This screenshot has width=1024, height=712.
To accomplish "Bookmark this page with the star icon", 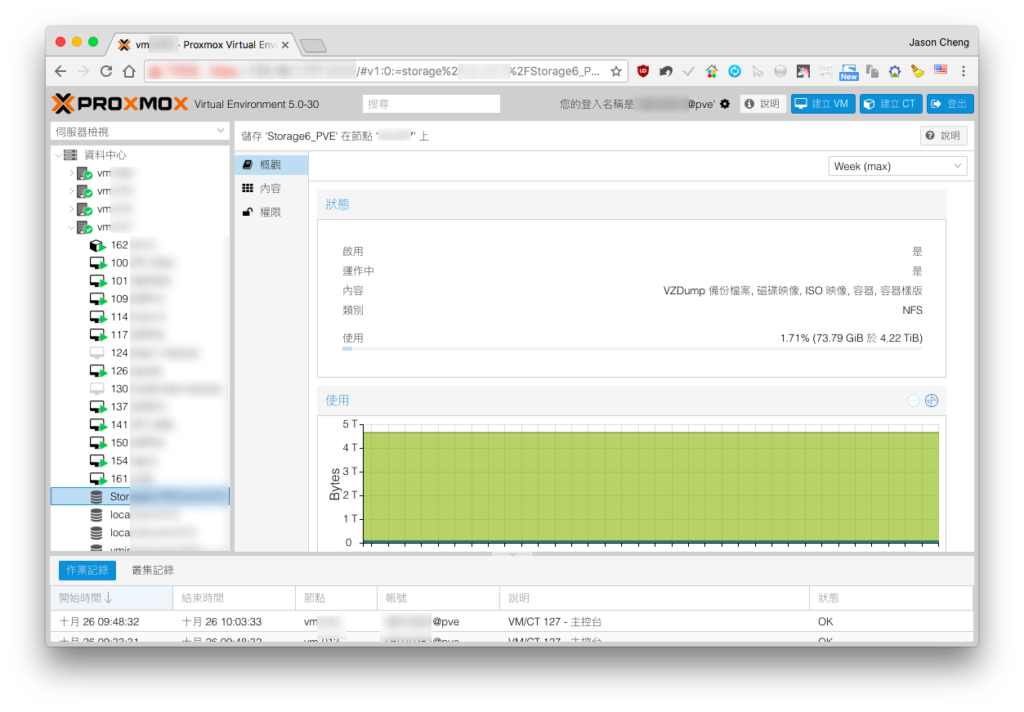I will point(616,71).
